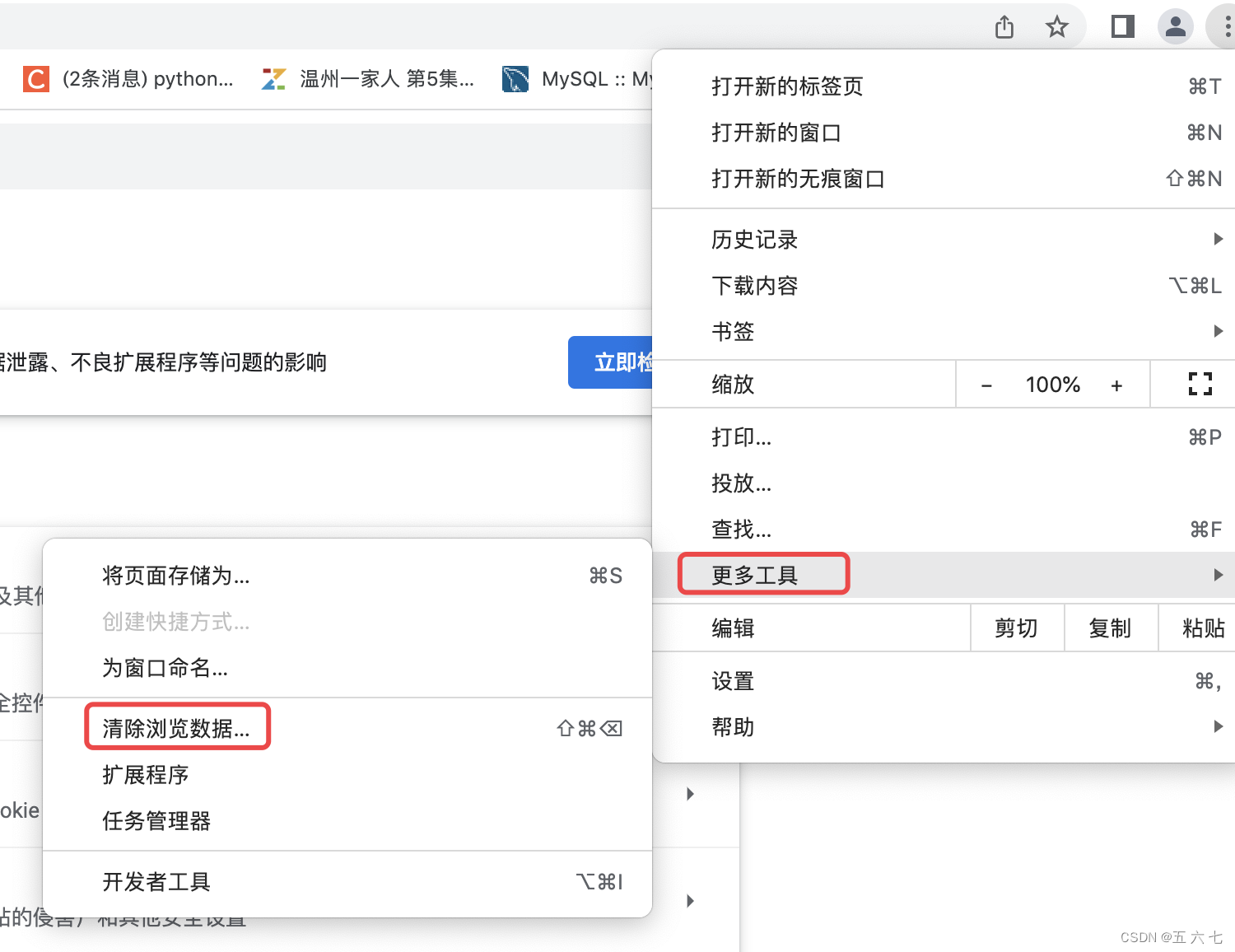
Task: Open 开发者工具 from submenu
Action: 347,882
